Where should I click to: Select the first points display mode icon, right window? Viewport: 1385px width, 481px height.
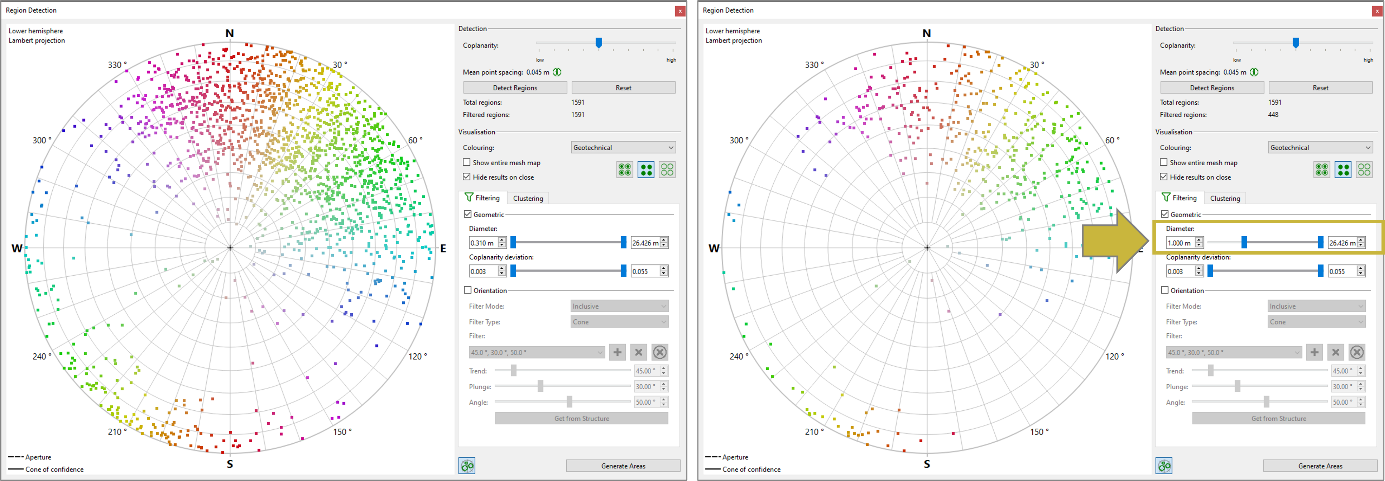click(1322, 170)
